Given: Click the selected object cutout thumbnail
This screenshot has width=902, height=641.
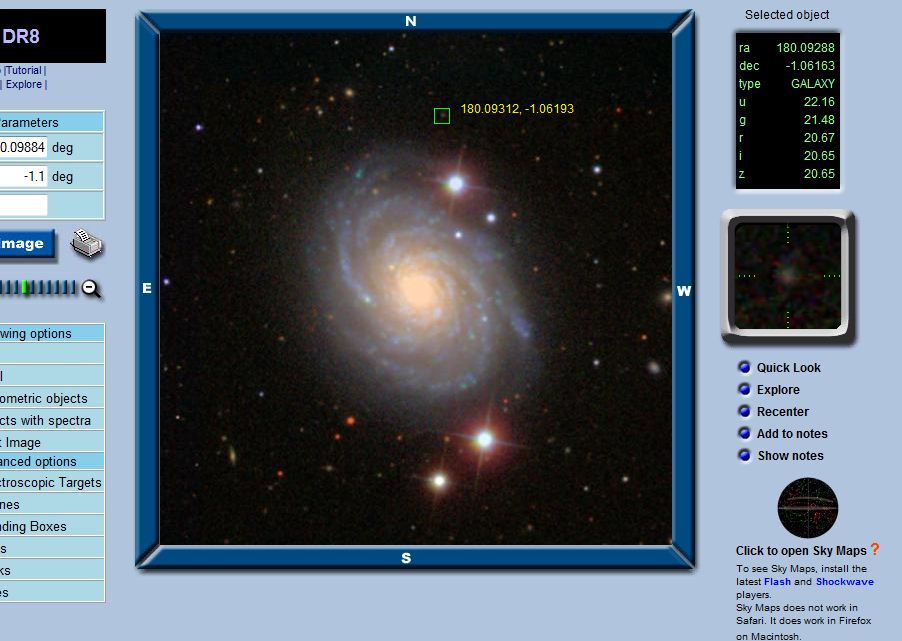Looking at the screenshot, I should [788, 276].
